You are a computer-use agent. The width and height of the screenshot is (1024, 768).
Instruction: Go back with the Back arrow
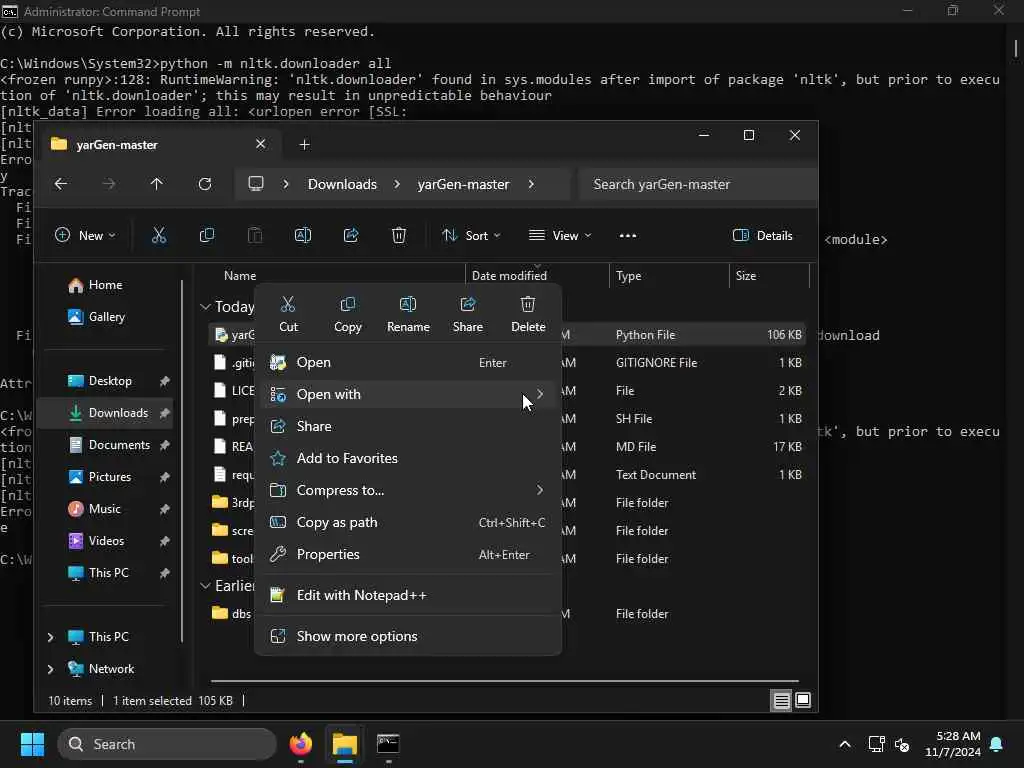tap(61, 184)
